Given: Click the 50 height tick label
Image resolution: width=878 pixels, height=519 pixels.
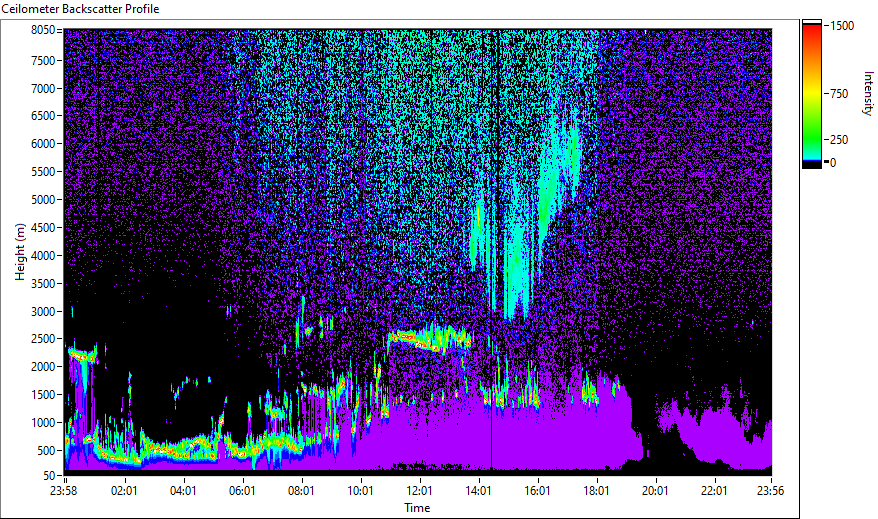Looking at the screenshot, I should tap(49, 476).
